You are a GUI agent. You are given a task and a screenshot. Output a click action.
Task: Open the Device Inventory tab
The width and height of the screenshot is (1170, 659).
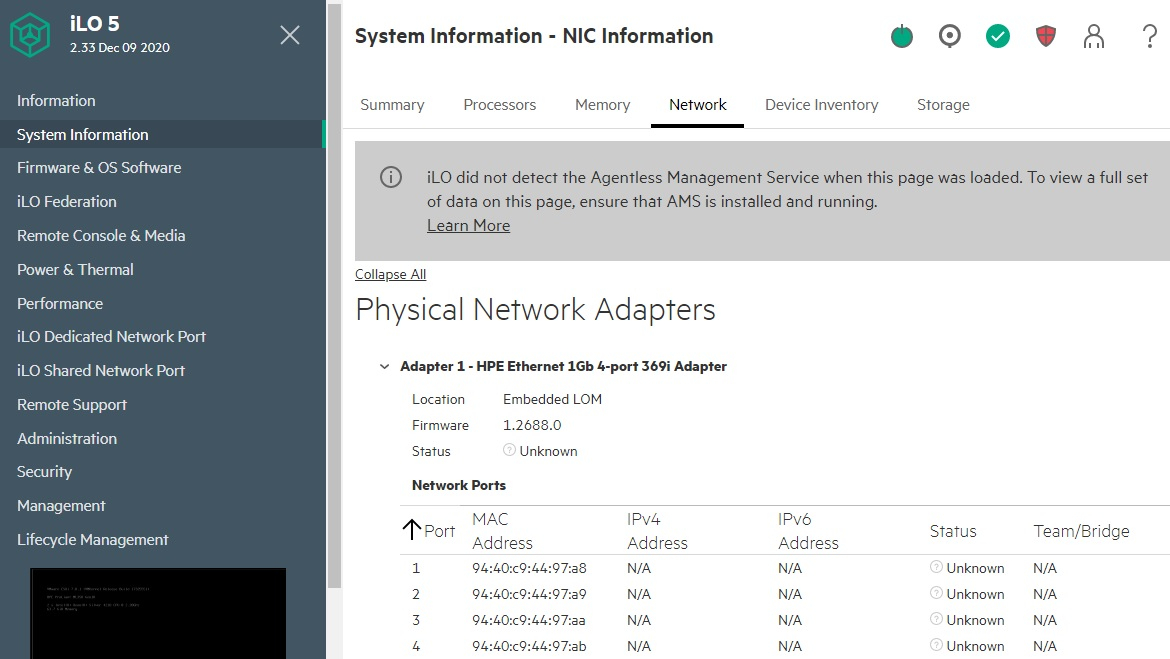pyautogui.click(x=821, y=104)
